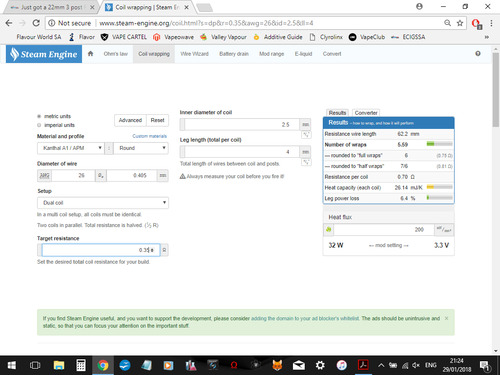Click the Advanced button
Screen dimensions: 500x375
tap(130, 120)
